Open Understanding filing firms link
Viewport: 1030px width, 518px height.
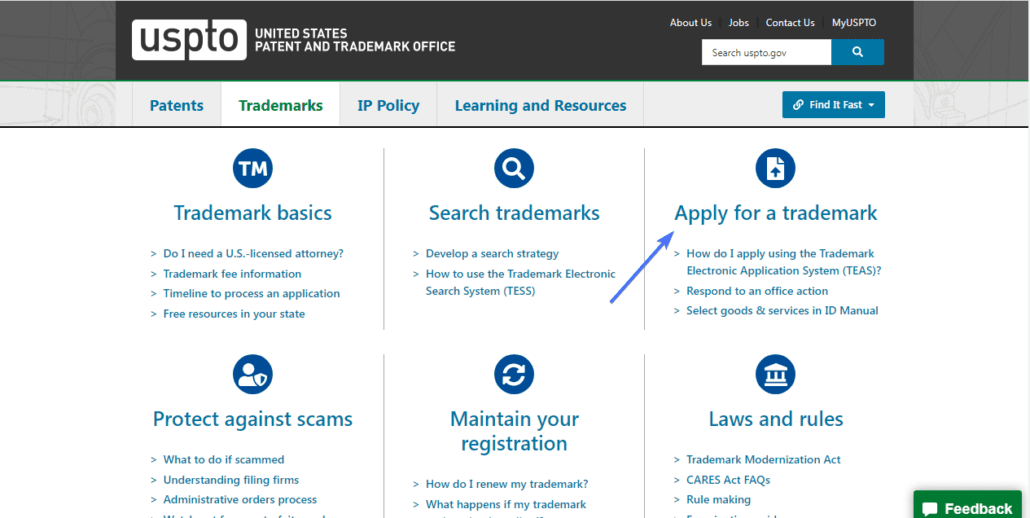tap(231, 480)
